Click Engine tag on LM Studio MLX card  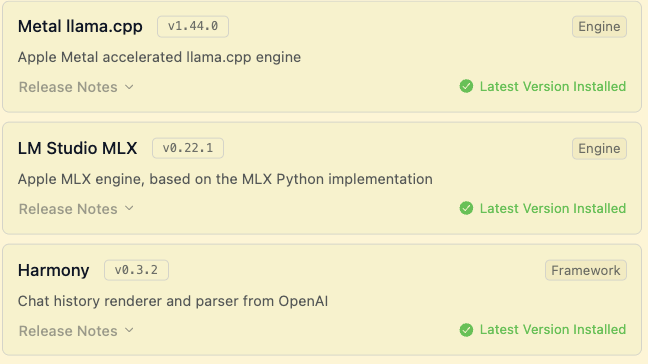coord(599,149)
